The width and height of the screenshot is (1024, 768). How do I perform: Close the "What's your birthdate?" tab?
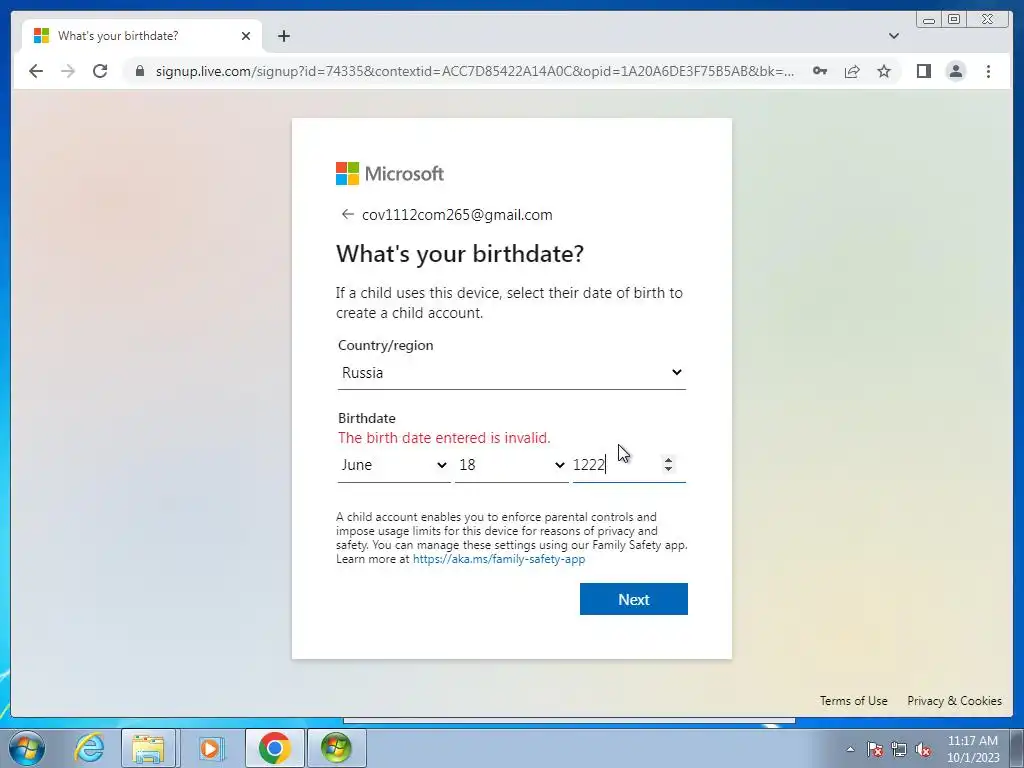pyautogui.click(x=246, y=36)
